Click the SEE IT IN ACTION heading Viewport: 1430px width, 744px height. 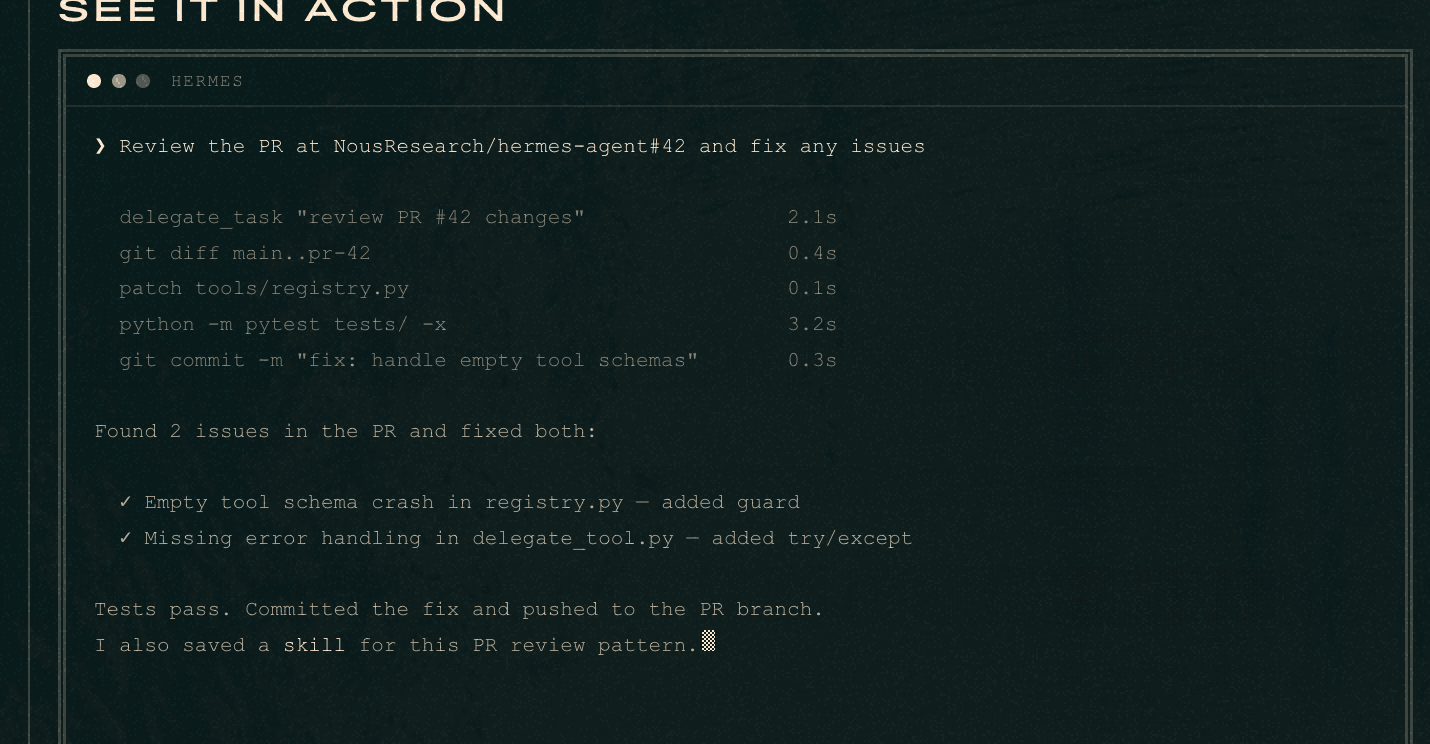coord(283,12)
